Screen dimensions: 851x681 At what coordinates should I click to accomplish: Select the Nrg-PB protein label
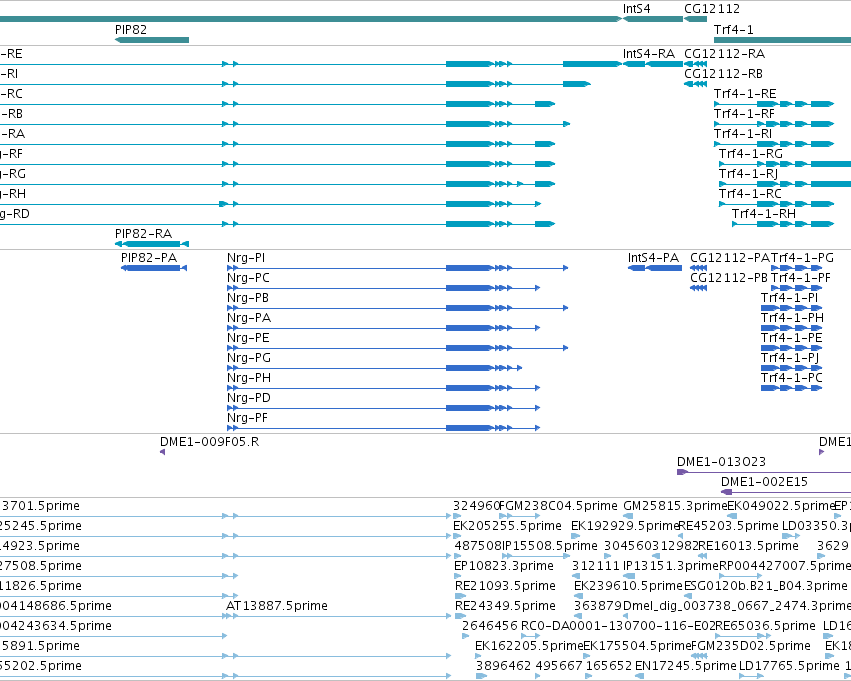(248, 298)
